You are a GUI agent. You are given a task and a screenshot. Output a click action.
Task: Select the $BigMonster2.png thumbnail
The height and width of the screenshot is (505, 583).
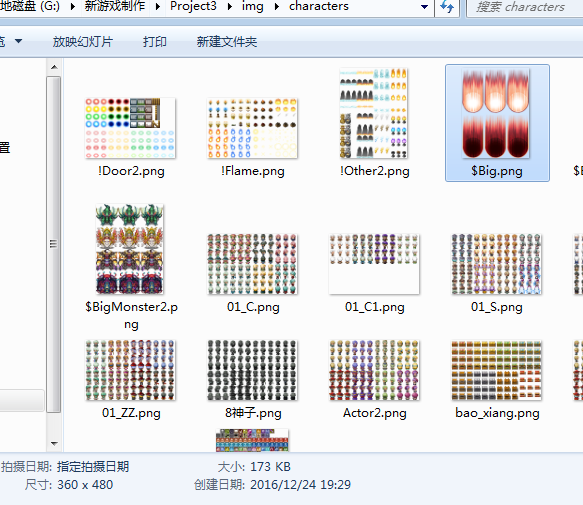pos(129,249)
